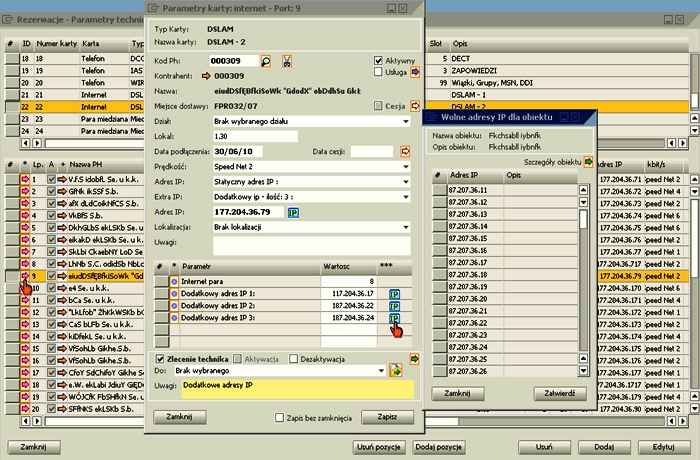Follow orange arrow next to Kontrahent 000309
Image resolution: width=700 pixels, height=460 pixels.
point(206,76)
